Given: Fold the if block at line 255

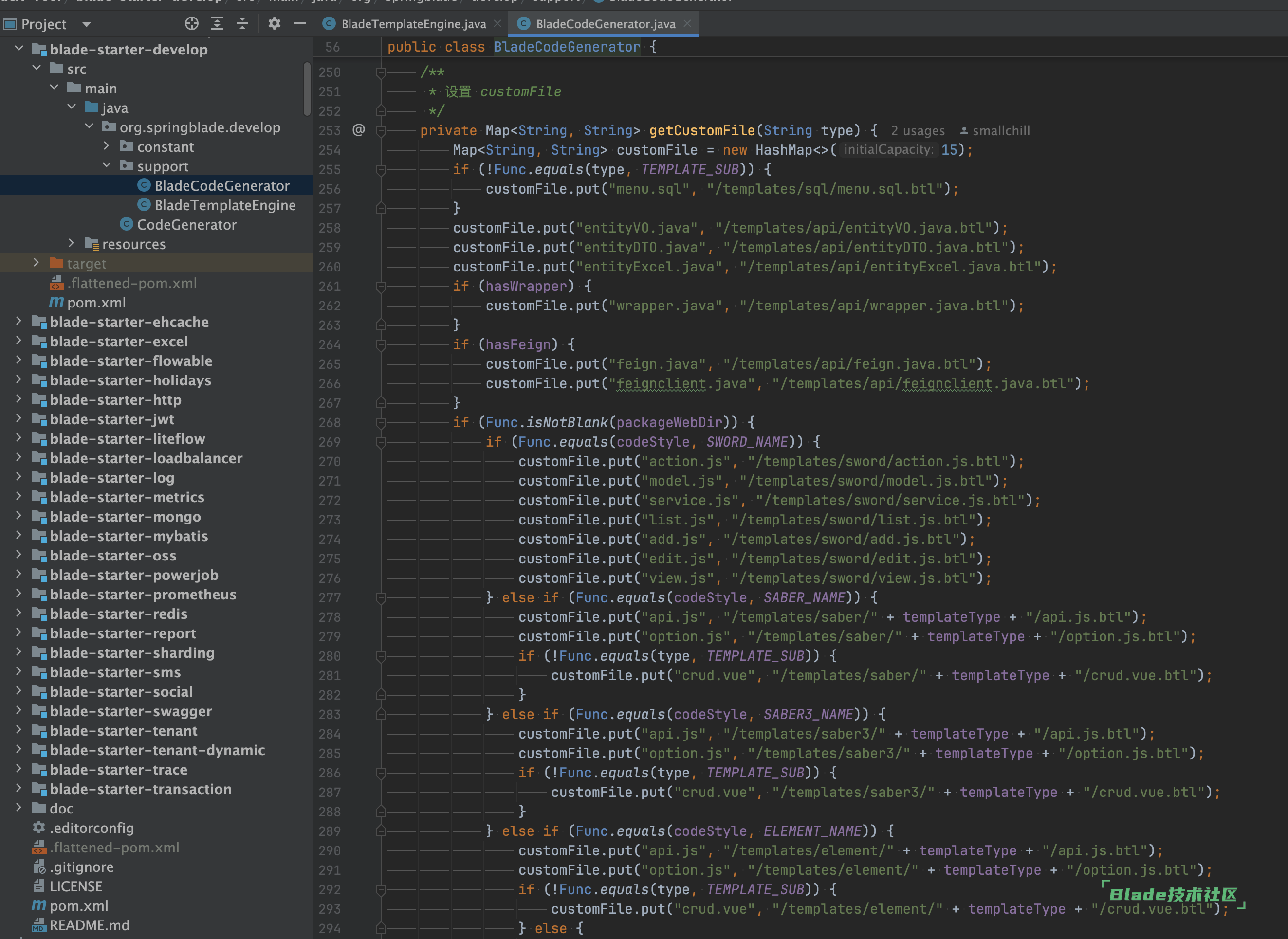Looking at the screenshot, I should coord(381,169).
